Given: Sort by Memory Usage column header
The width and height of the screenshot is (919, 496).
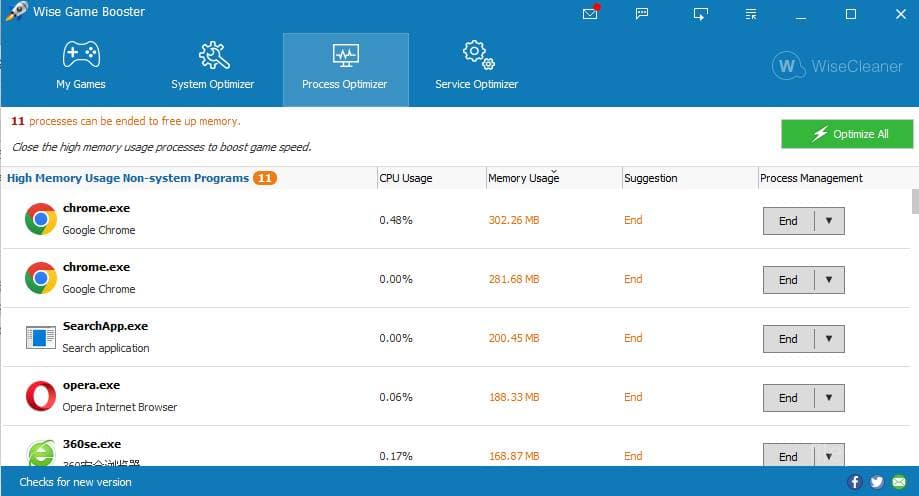Looking at the screenshot, I should tap(523, 178).
